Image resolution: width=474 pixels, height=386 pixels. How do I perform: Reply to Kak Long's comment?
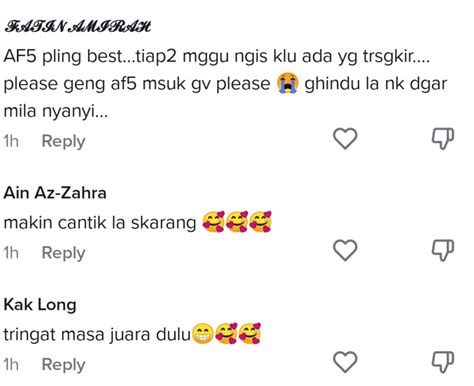tap(63, 365)
